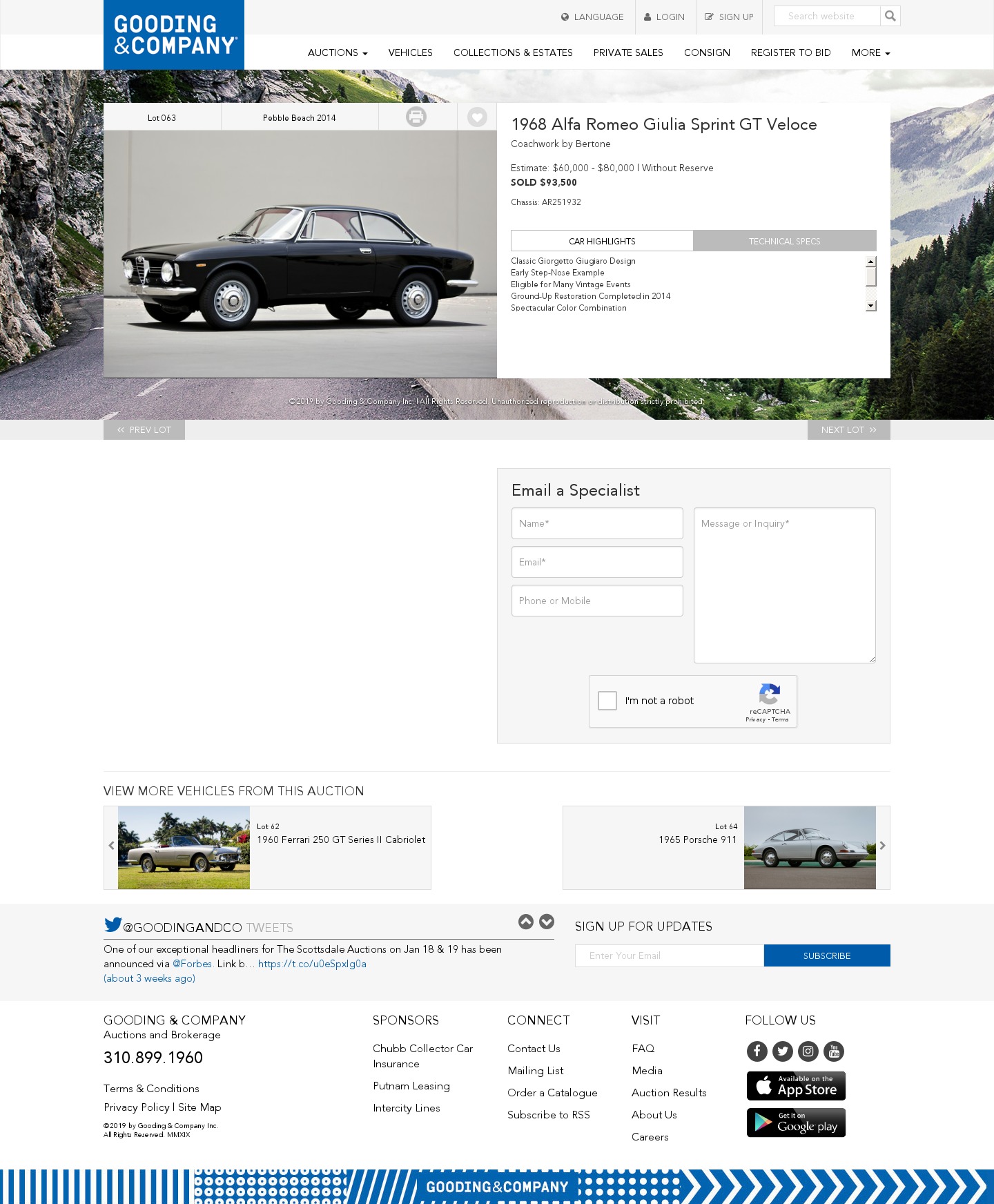994x1204 pixels.
Task: Open the Private Sales menu item
Action: pos(628,52)
